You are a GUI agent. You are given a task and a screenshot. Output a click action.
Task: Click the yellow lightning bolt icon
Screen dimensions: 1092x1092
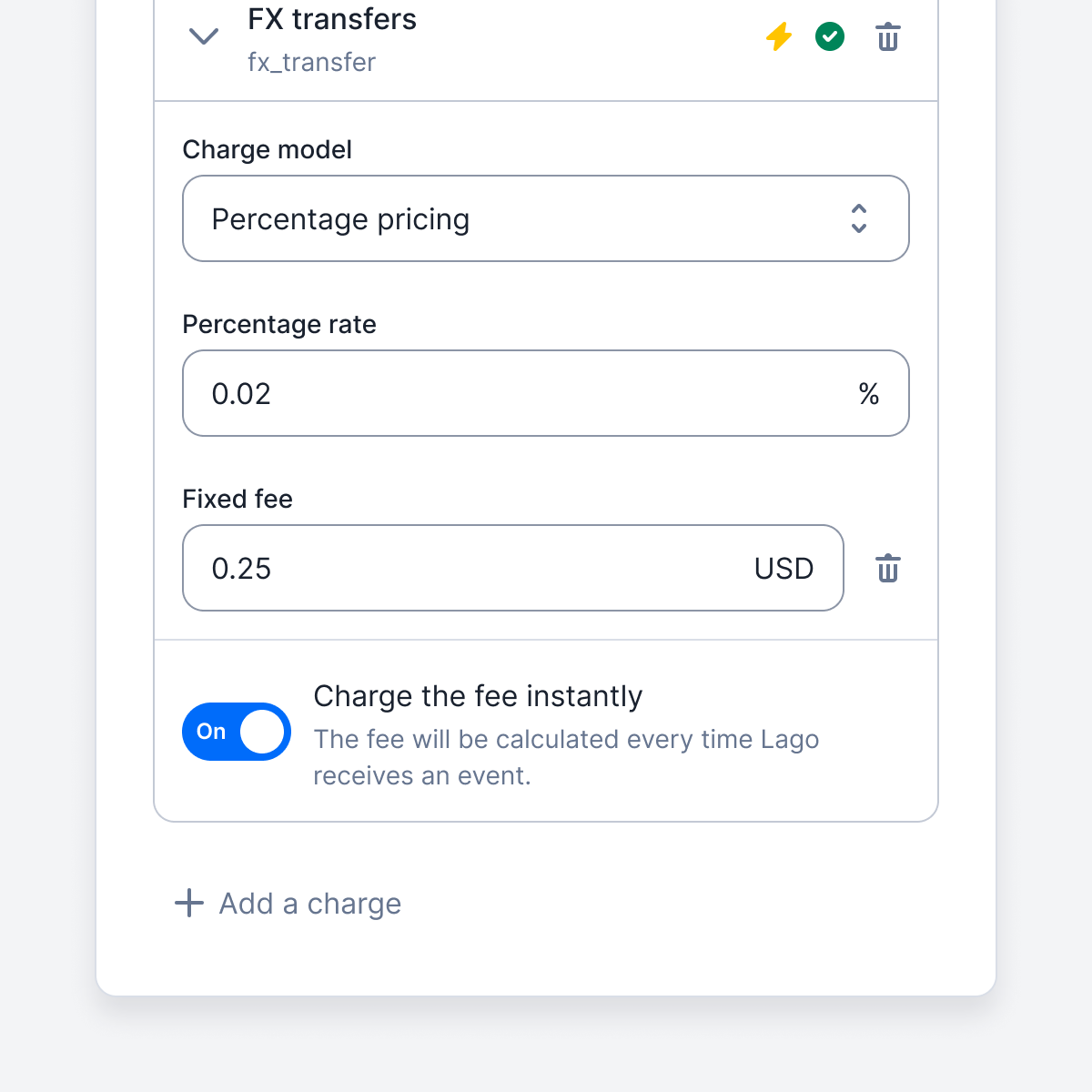[x=779, y=37]
